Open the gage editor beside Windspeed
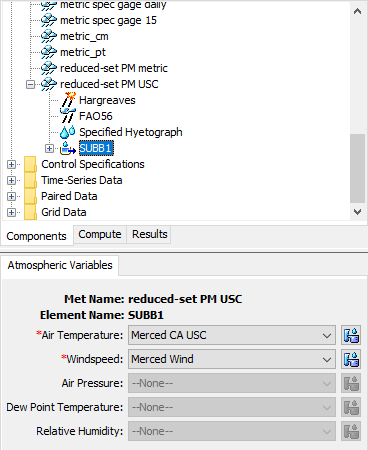 click(x=351, y=359)
